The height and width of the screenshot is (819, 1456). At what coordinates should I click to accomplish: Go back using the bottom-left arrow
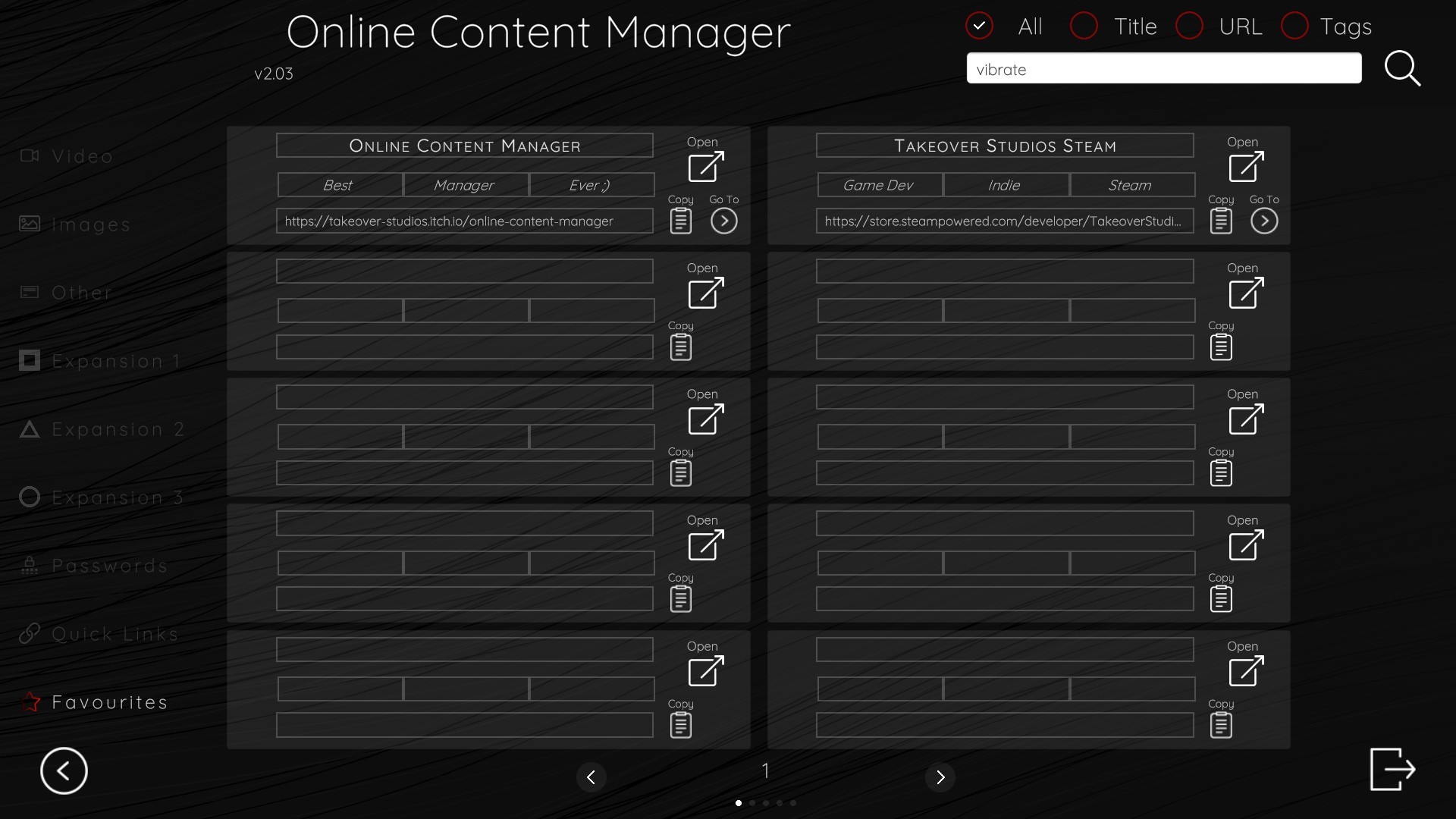(x=64, y=770)
